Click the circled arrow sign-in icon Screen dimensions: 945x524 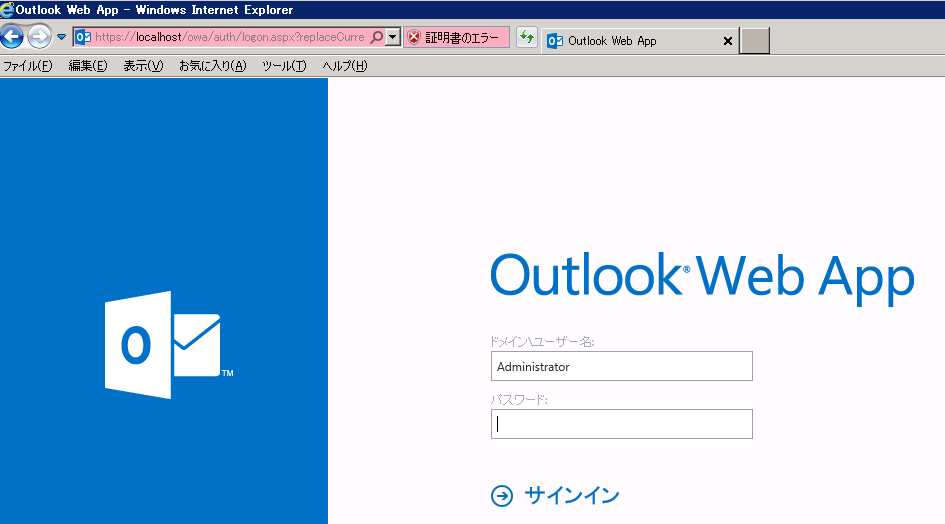tap(502, 495)
